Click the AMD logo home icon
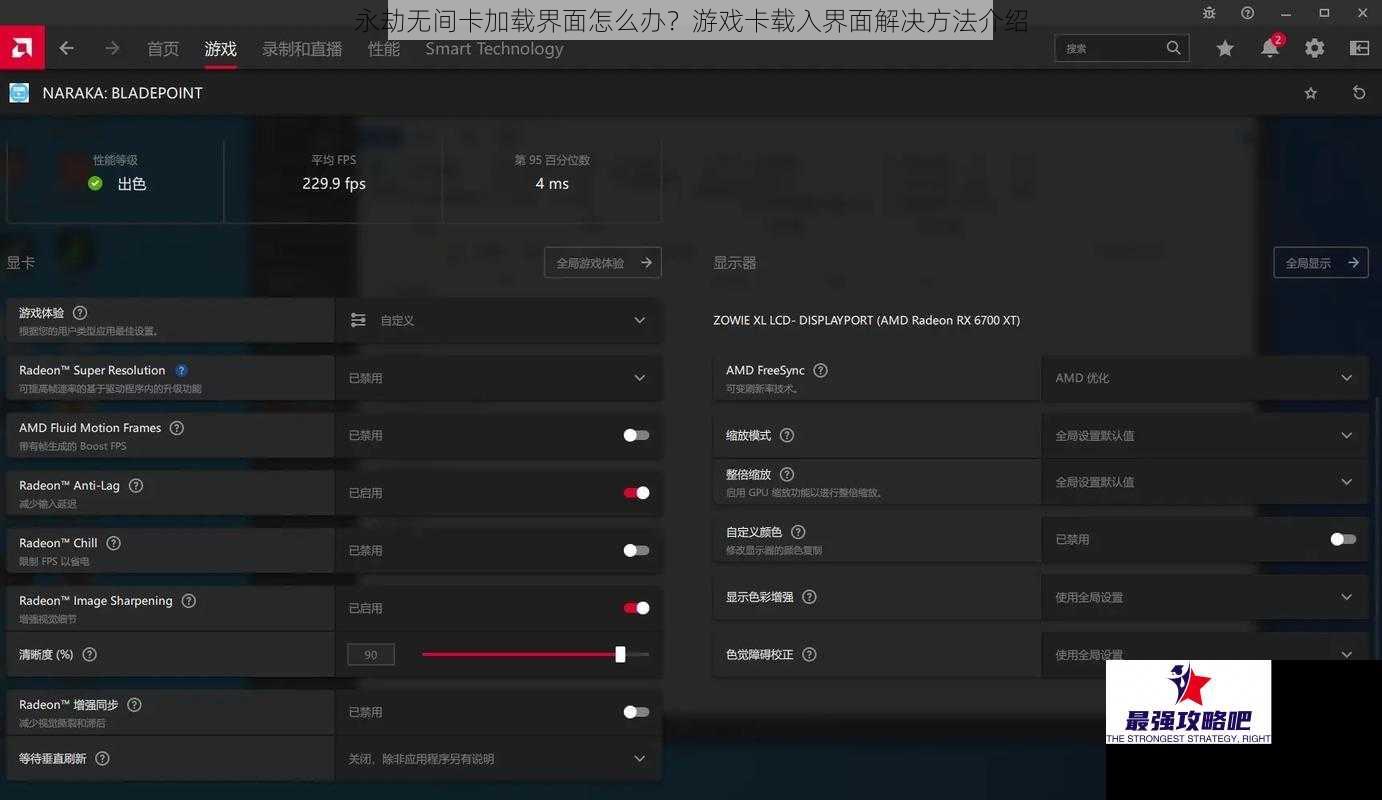Image resolution: width=1382 pixels, height=800 pixels. coord(22,47)
